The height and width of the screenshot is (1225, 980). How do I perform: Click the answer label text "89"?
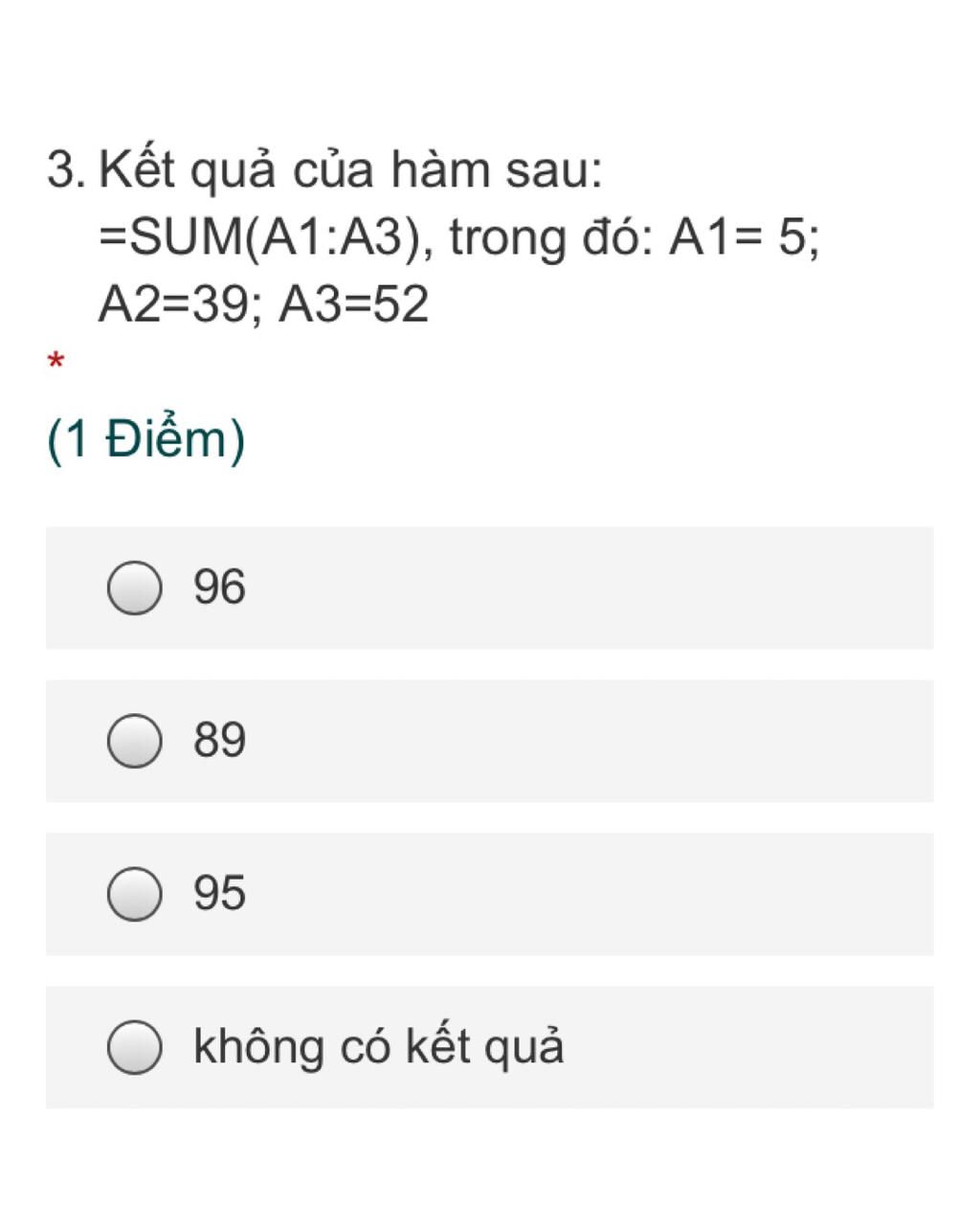(219, 740)
